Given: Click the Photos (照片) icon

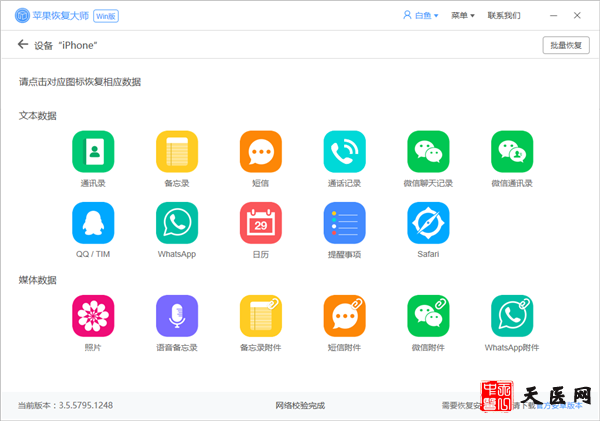Looking at the screenshot, I should click(93, 316).
